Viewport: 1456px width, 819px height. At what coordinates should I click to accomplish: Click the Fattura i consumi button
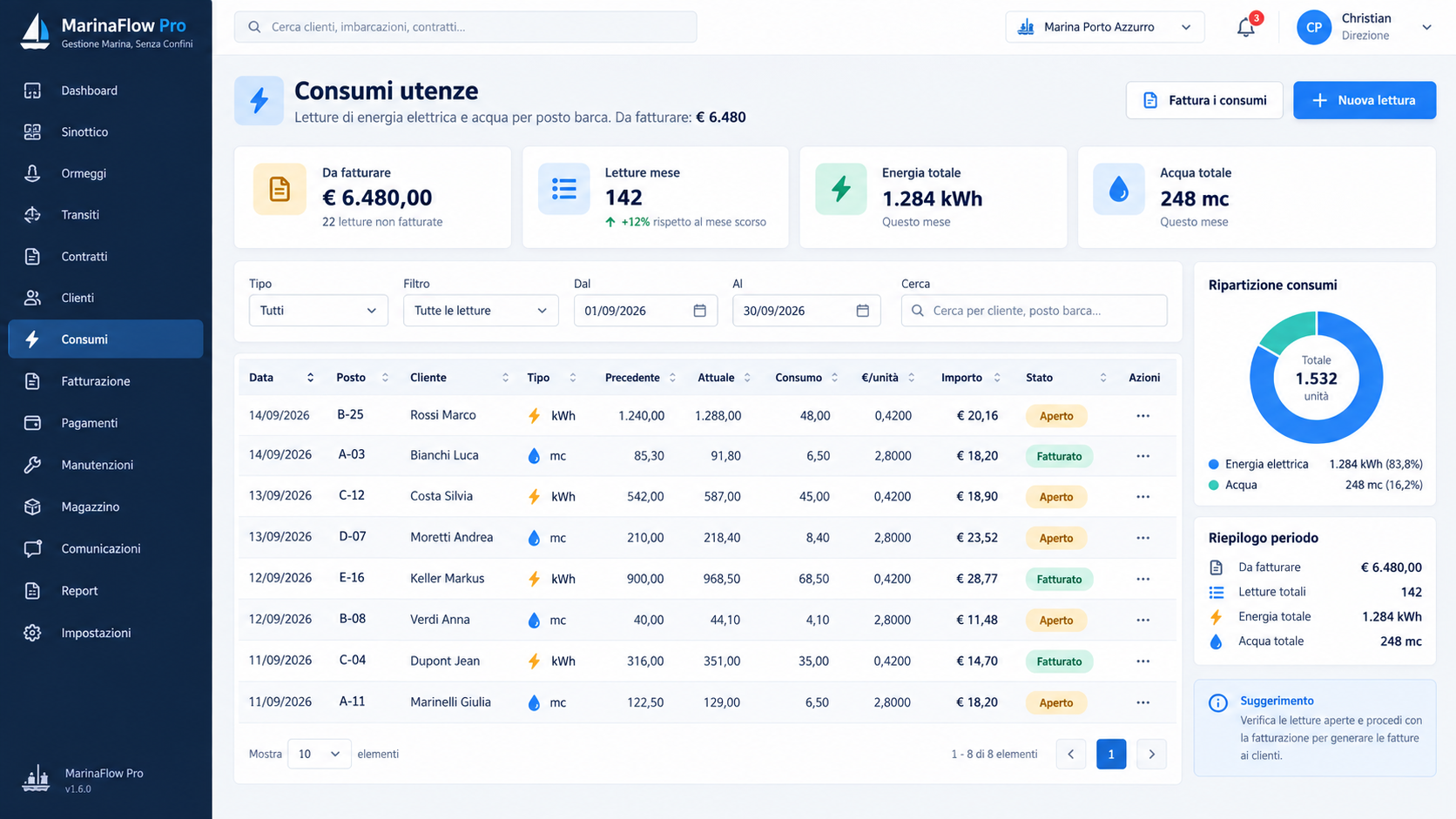[1203, 100]
